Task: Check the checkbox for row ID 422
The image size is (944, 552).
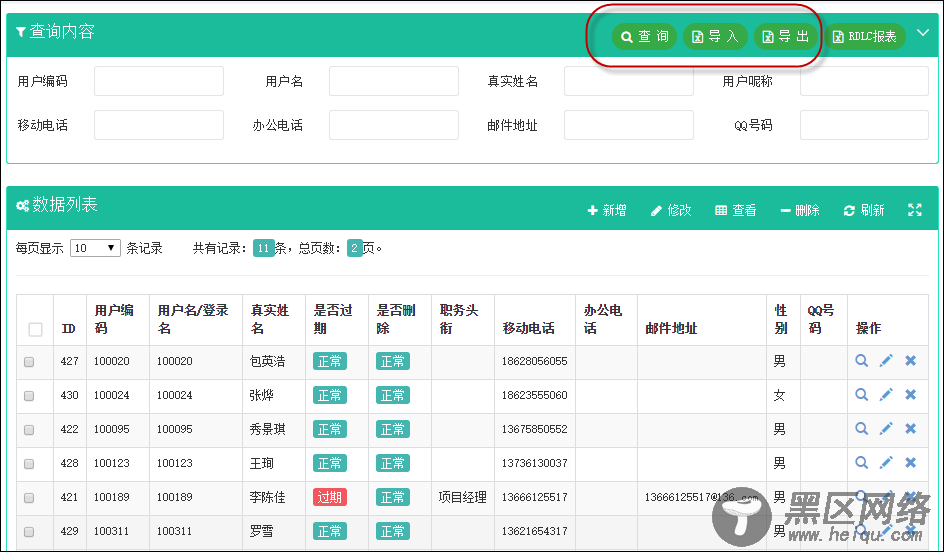Action: (x=29, y=430)
